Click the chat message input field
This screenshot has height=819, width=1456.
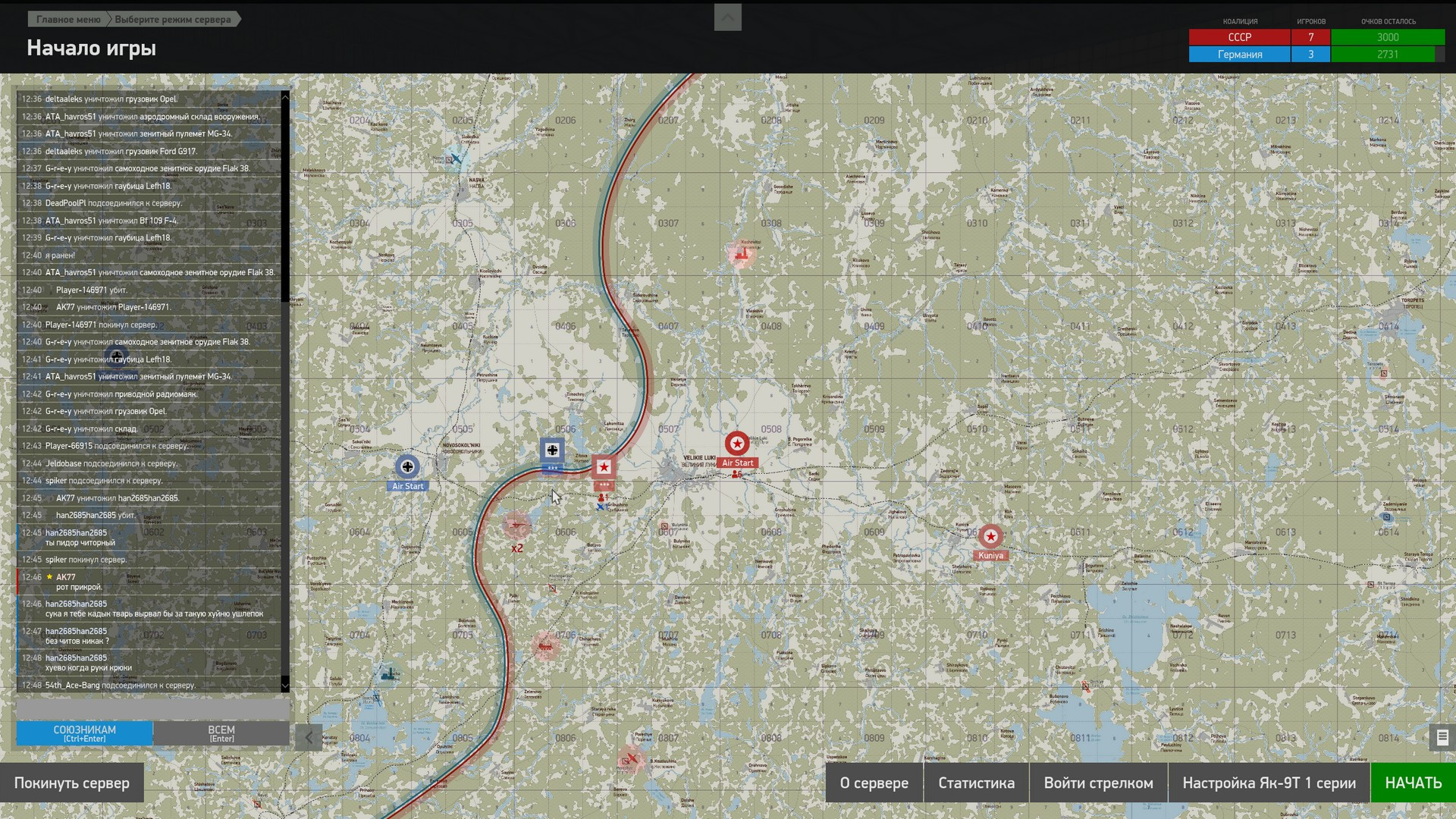click(152, 708)
